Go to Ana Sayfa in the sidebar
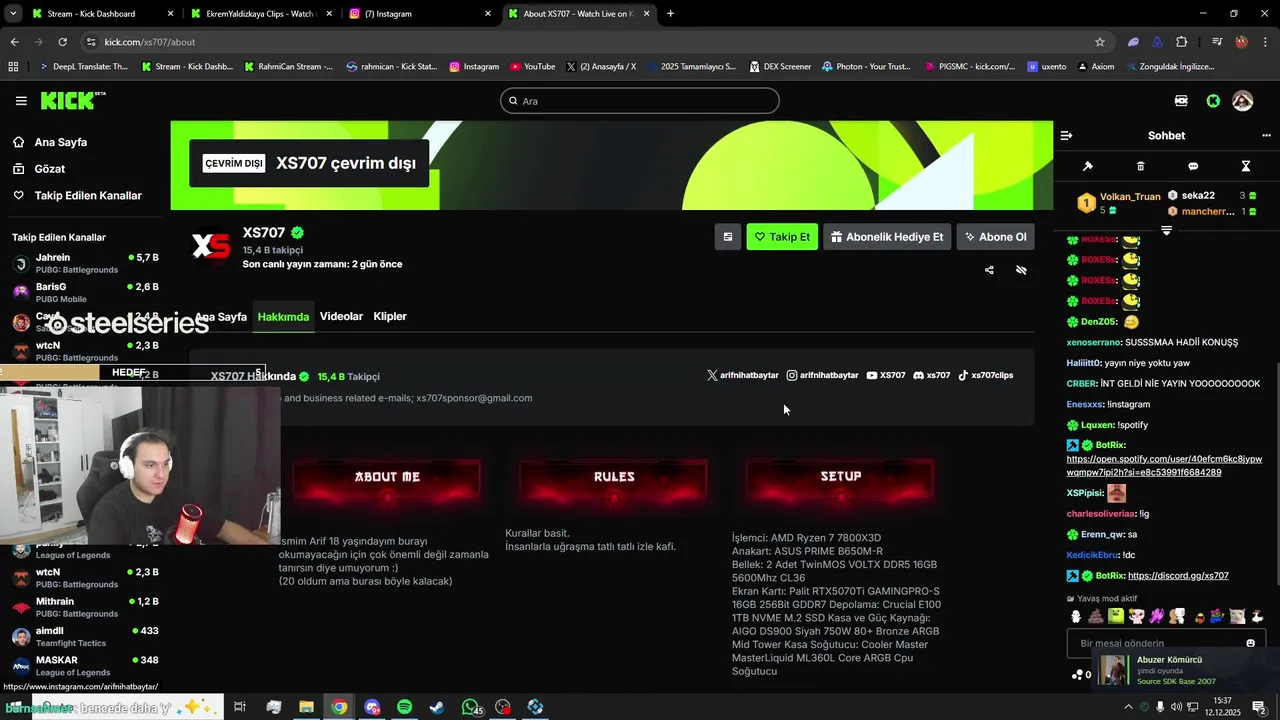This screenshot has height=720, width=1280. [x=61, y=142]
